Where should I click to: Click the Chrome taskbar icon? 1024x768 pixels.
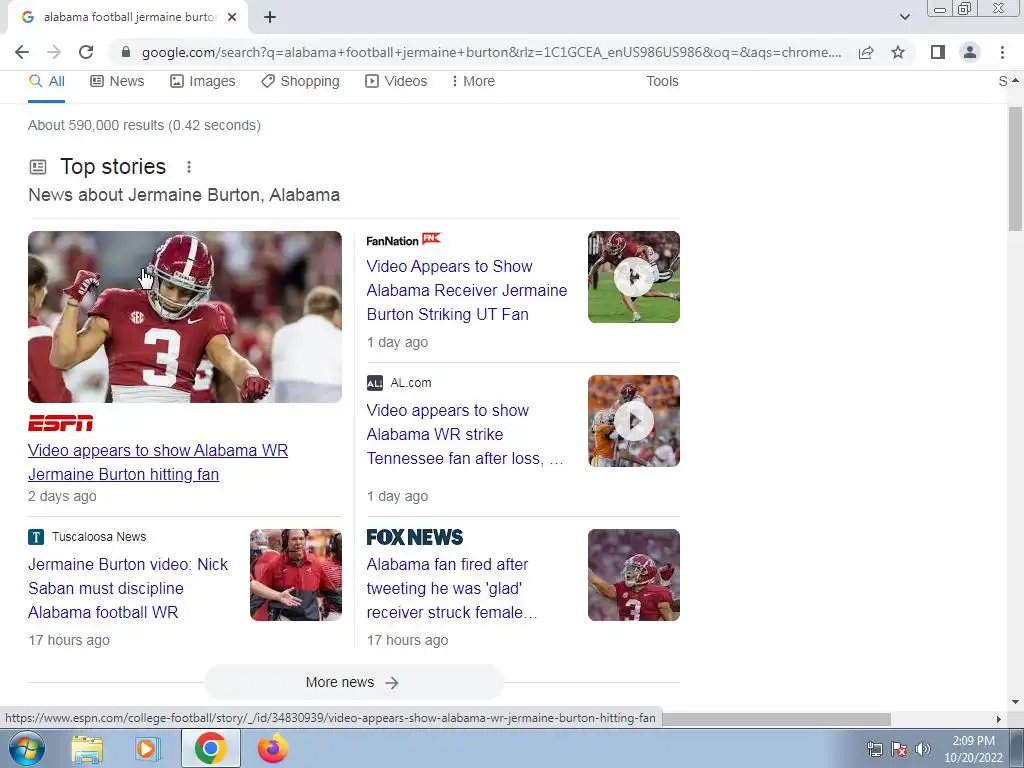tap(210, 748)
